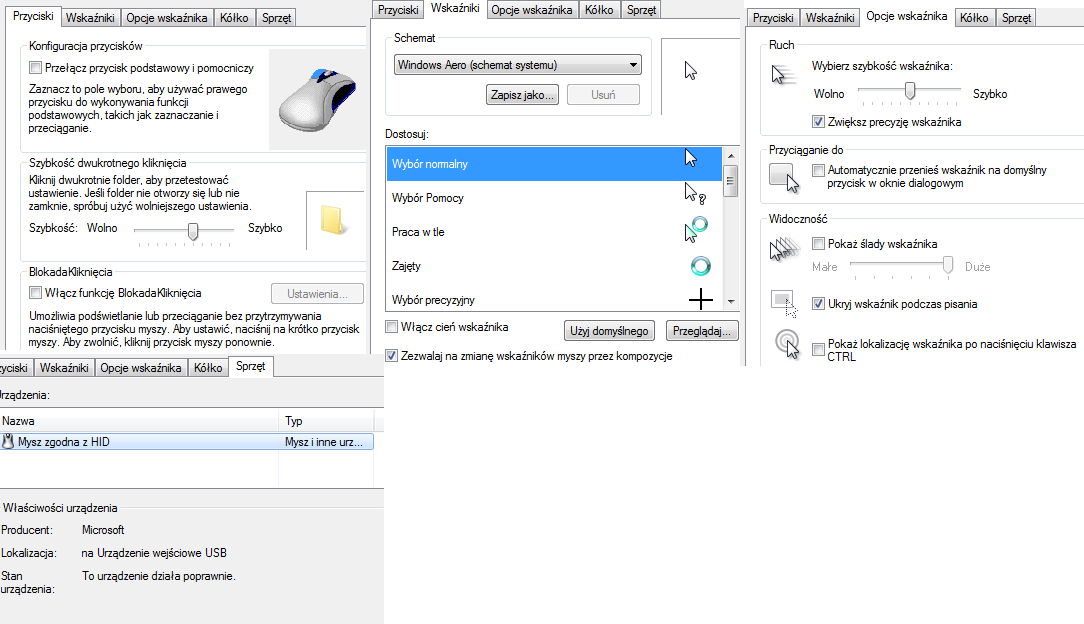Click the Typ column header
Image resolution: width=1084 pixels, height=624 pixels.
click(x=326, y=420)
